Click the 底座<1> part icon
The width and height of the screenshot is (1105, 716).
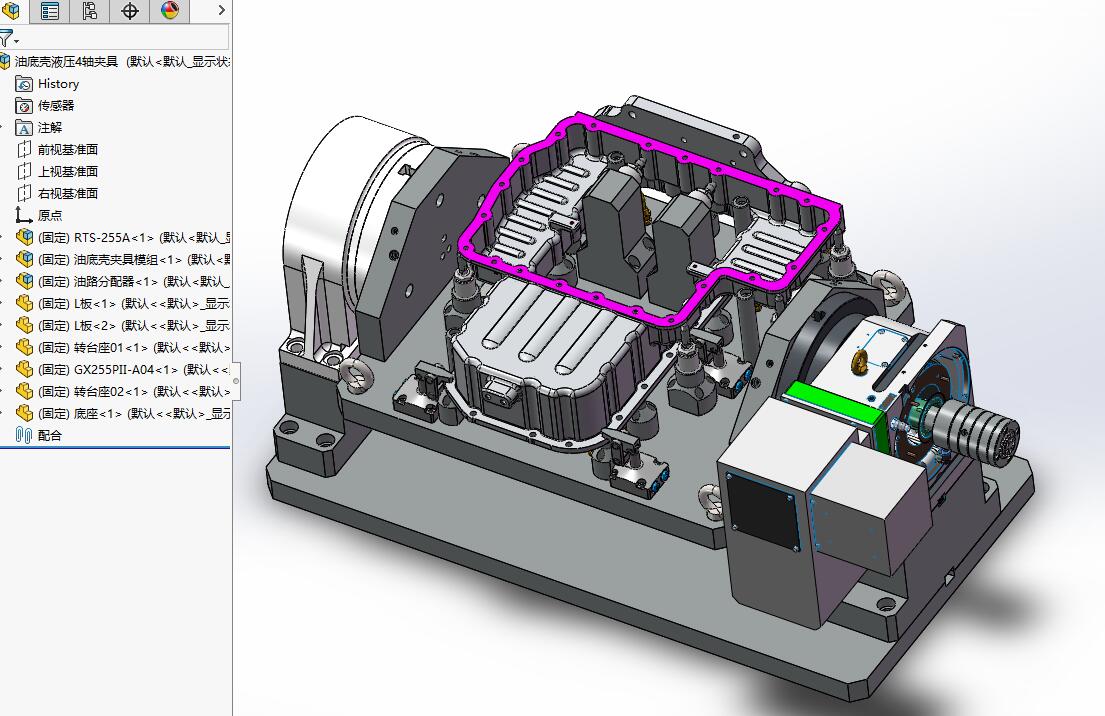[24, 412]
